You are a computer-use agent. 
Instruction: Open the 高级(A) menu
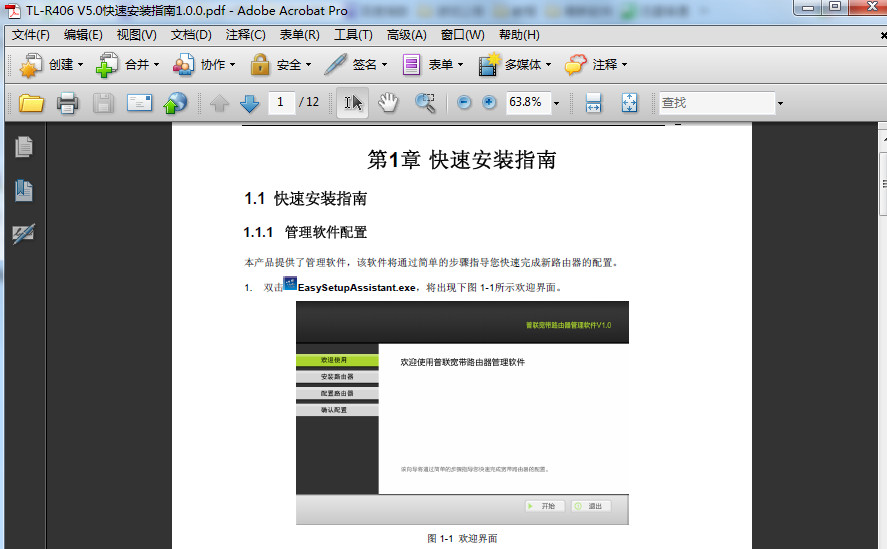pyautogui.click(x=406, y=35)
